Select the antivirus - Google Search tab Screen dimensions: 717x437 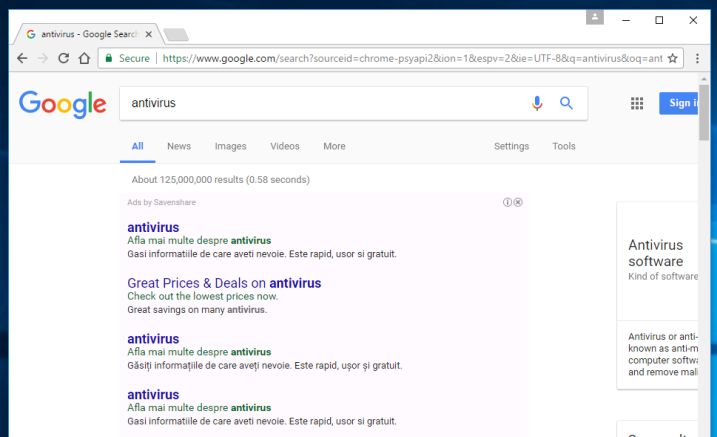(x=89, y=34)
